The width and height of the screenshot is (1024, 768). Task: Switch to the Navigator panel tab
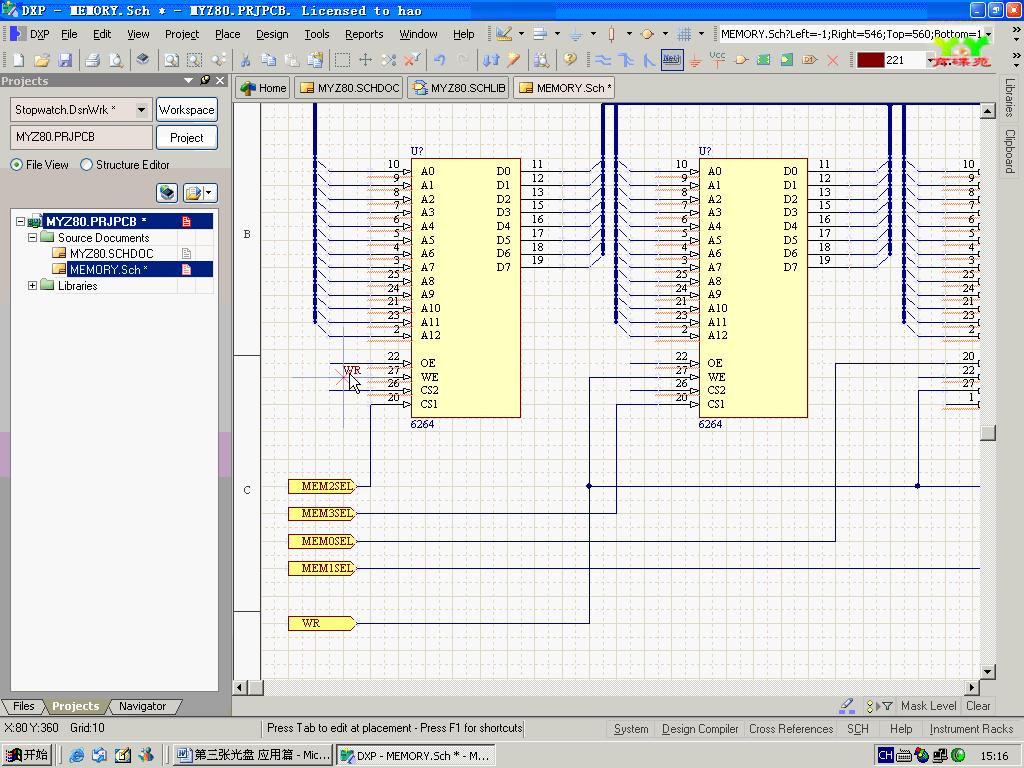pyautogui.click(x=142, y=706)
